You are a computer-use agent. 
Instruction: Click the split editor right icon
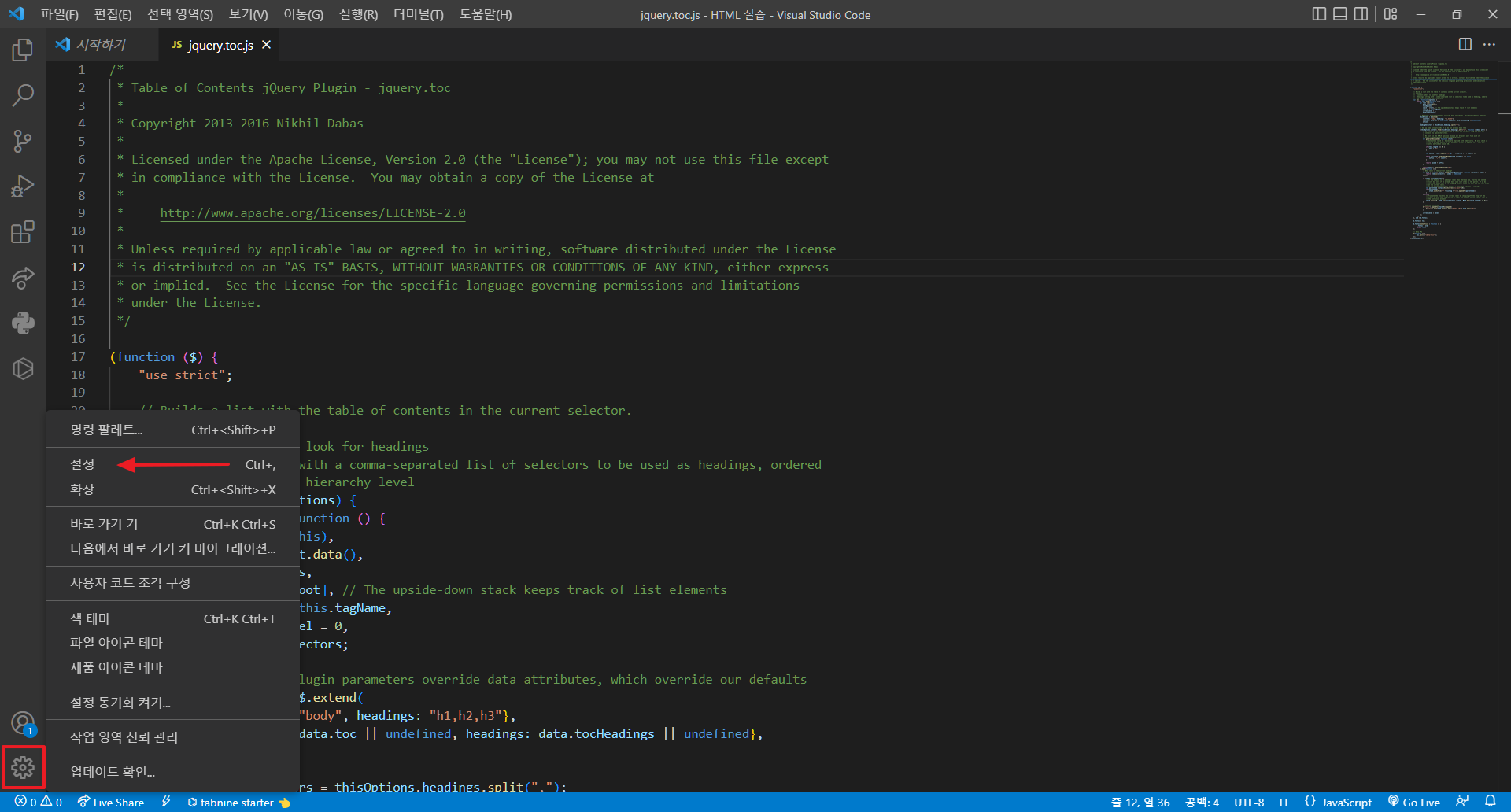(x=1465, y=45)
